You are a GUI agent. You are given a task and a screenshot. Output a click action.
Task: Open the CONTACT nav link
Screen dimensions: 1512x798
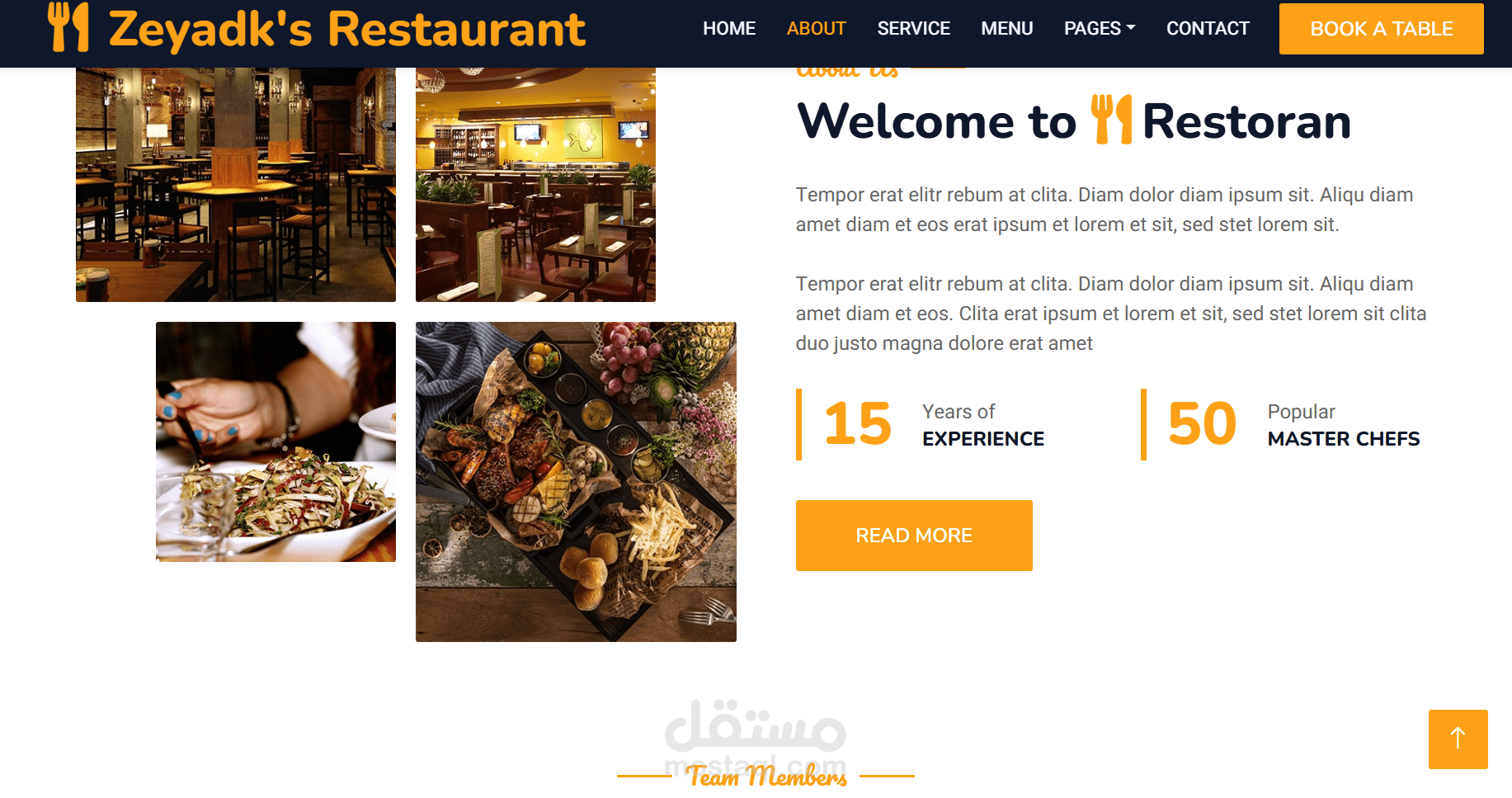[x=1208, y=28]
